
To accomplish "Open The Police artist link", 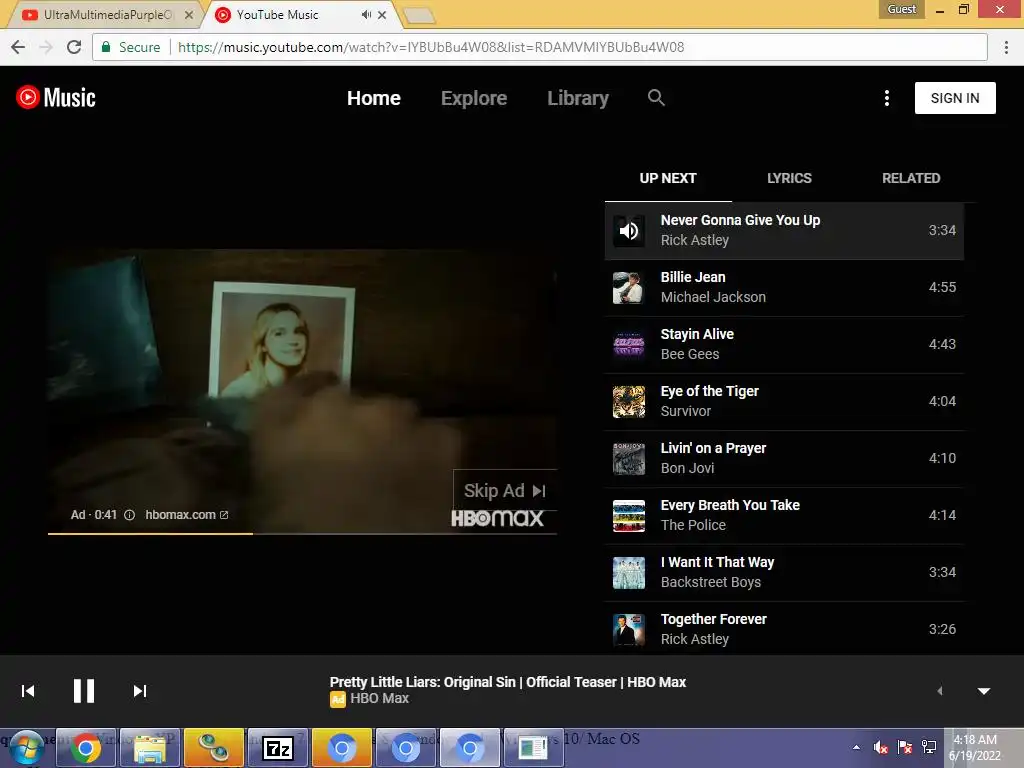I will [693, 525].
